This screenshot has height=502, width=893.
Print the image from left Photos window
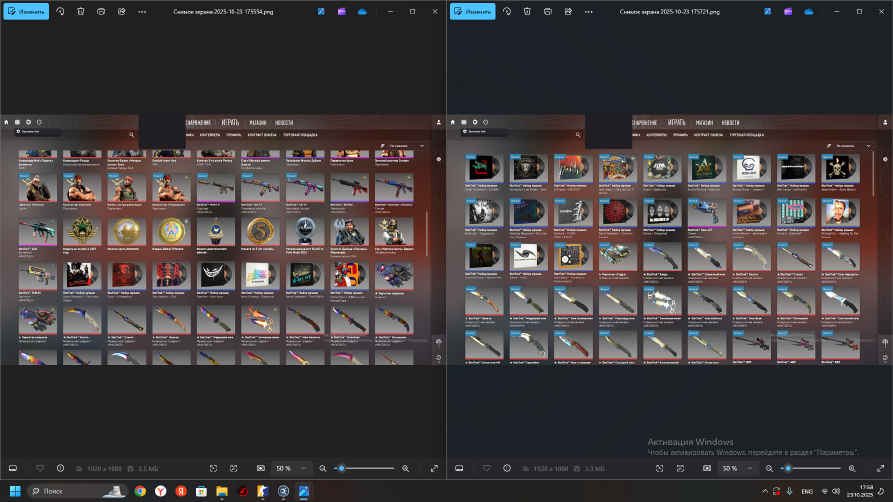pyautogui.click(x=101, y=11)
